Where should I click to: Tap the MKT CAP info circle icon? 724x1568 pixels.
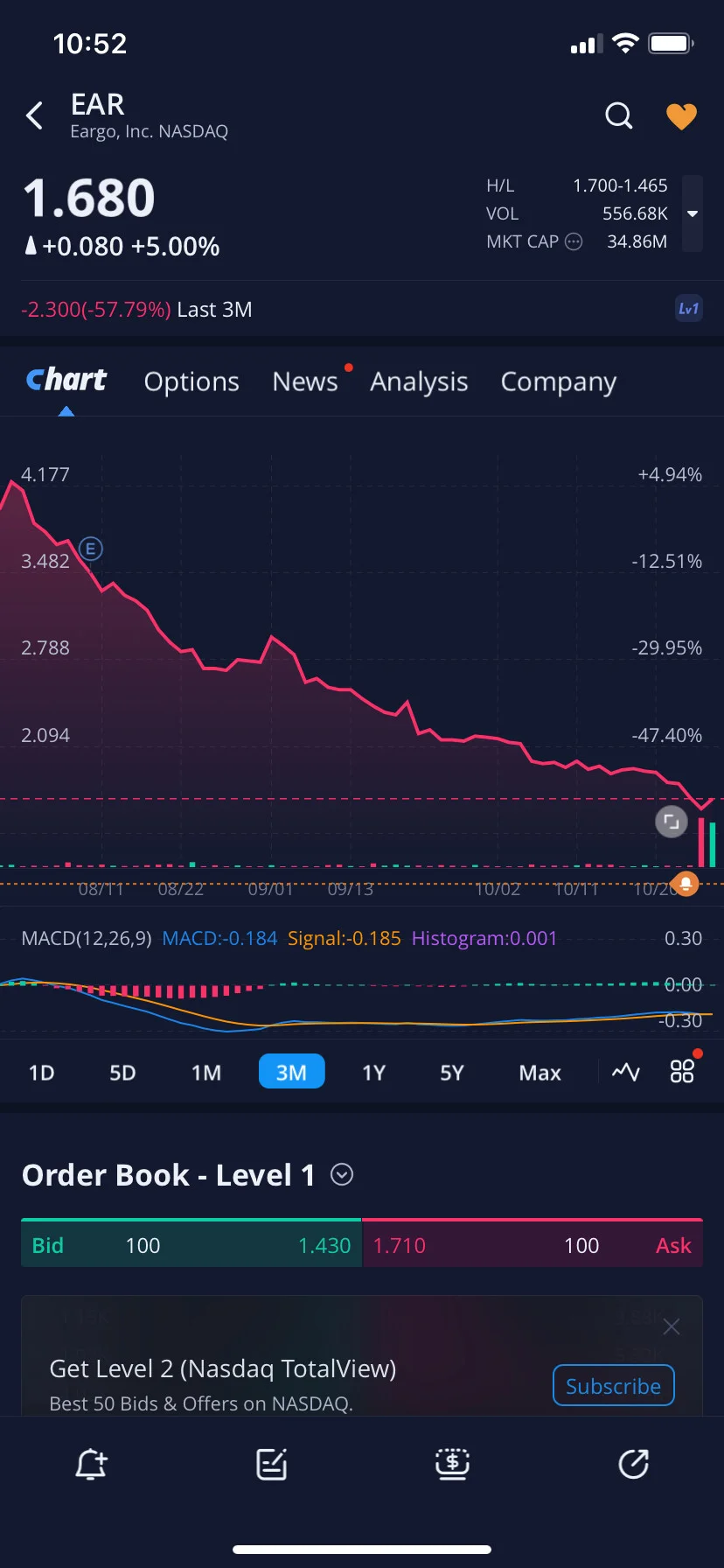(574, 241)
